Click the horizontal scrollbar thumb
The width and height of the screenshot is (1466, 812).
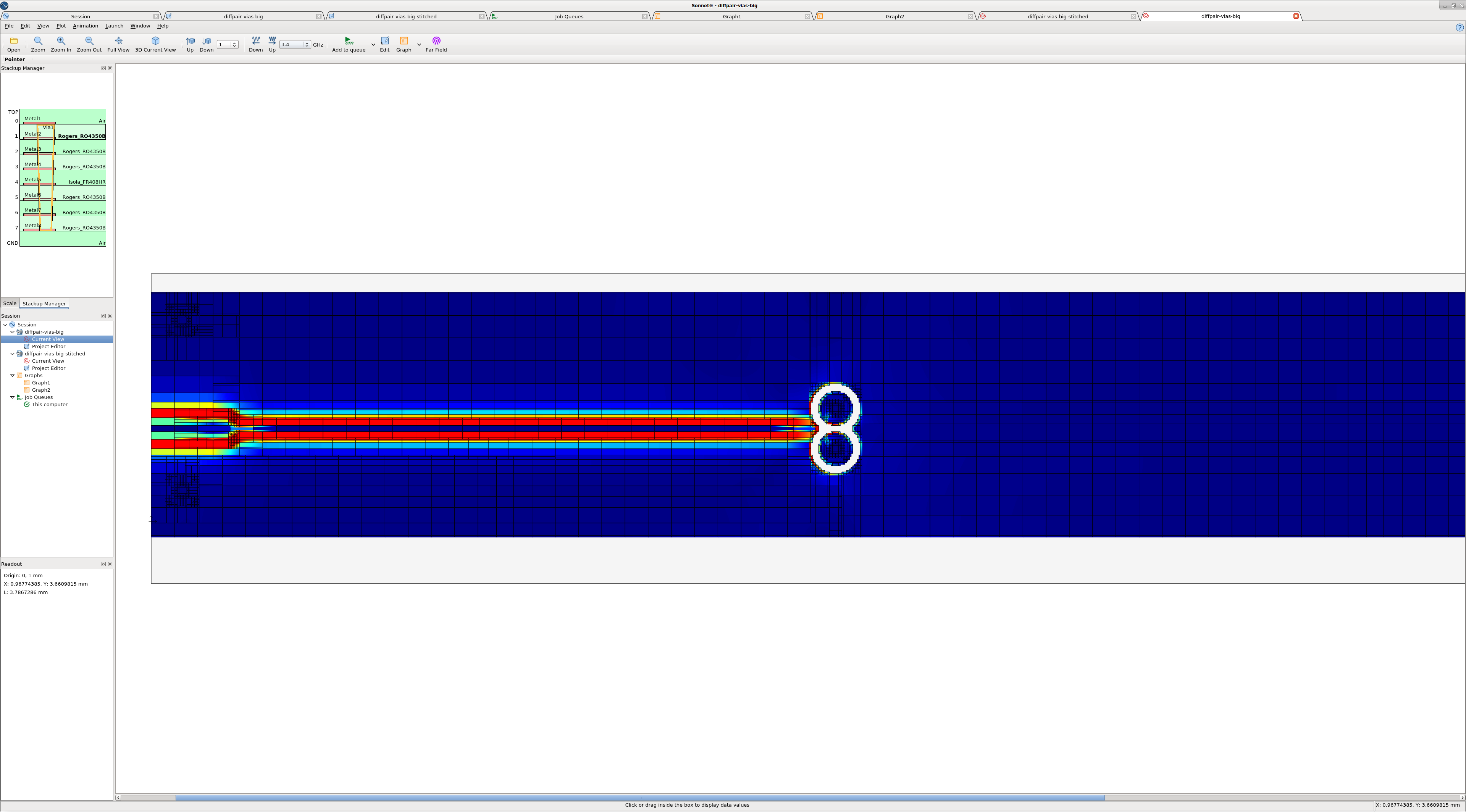coord(640,797)
